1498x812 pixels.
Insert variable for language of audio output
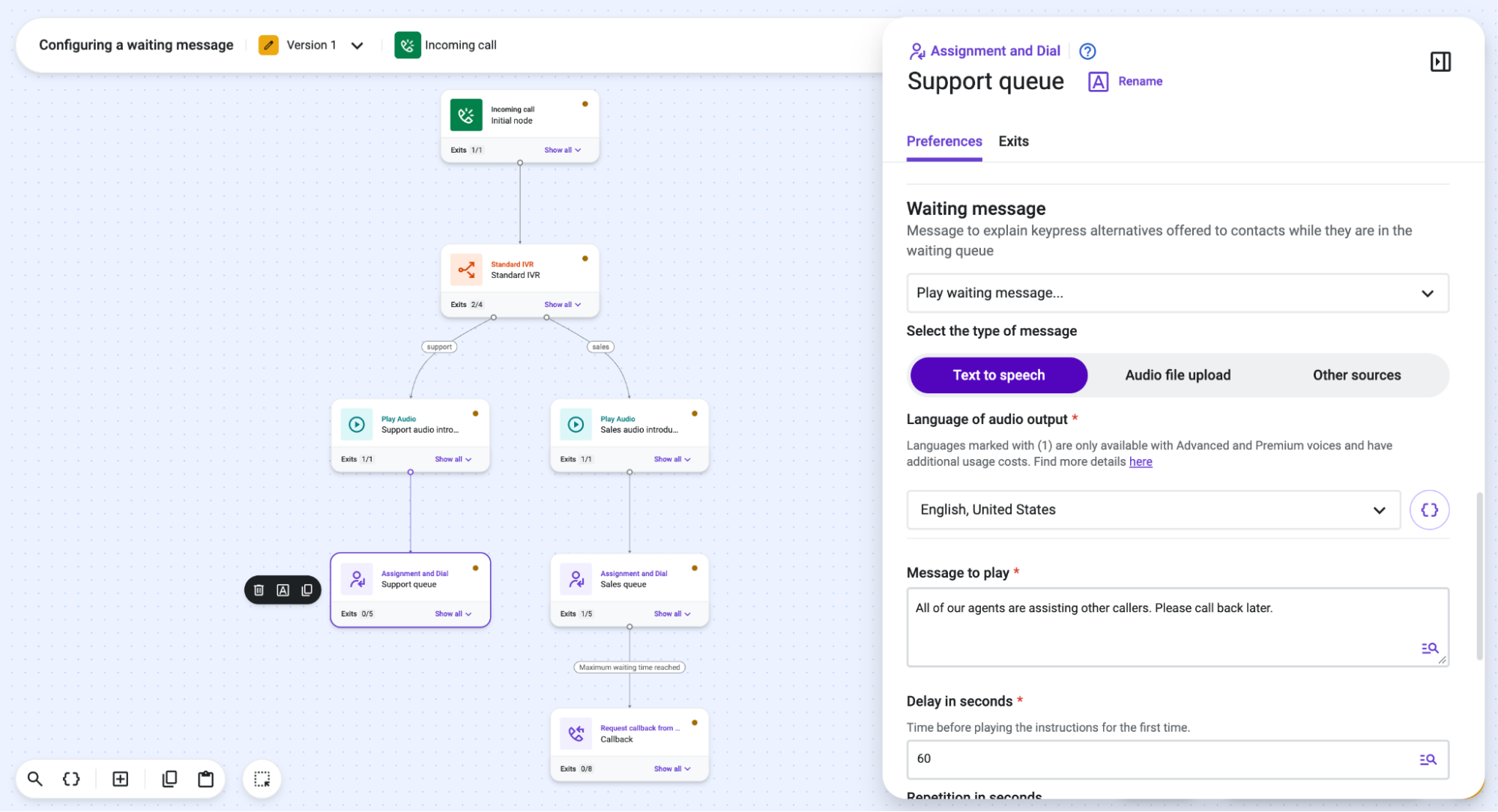point(1429,510)
